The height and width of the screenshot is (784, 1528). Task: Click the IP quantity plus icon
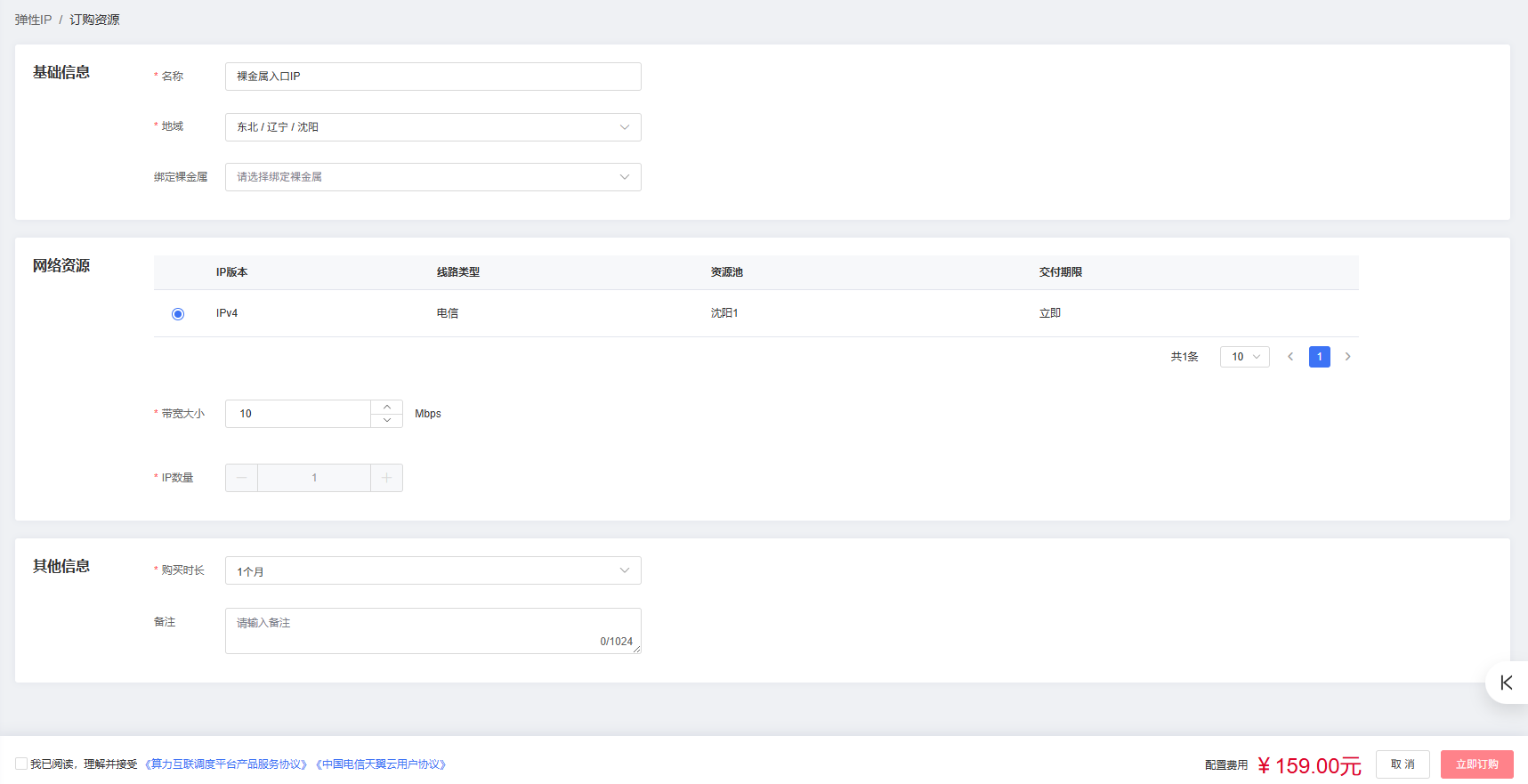click(x=386, y=478)
